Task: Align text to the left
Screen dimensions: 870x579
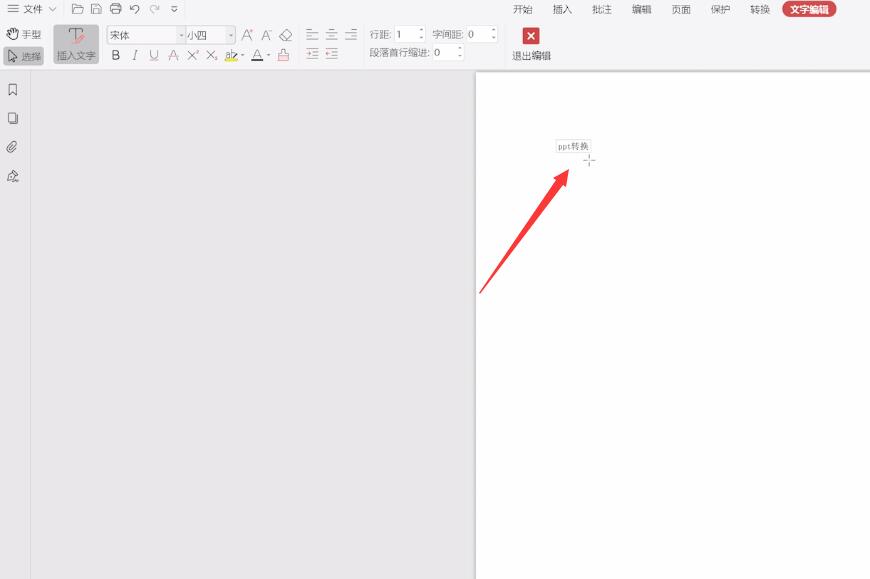Action: pos(312,35)
